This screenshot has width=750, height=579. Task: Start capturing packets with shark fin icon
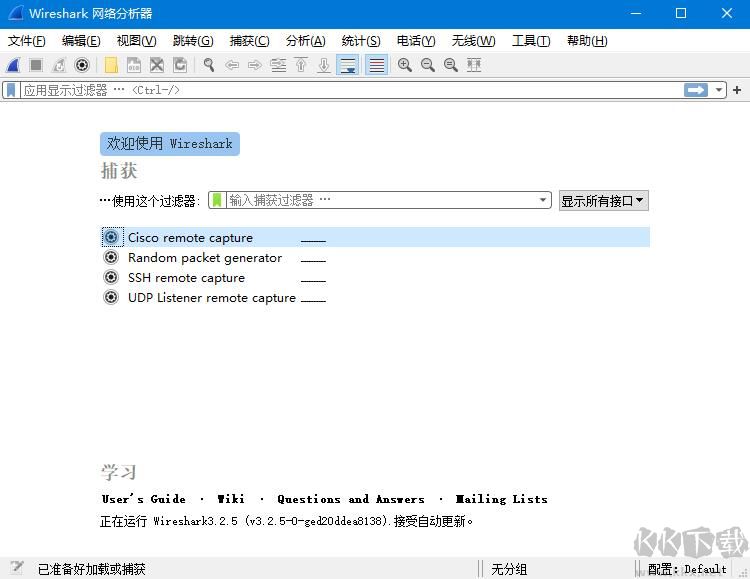(13, 65)
